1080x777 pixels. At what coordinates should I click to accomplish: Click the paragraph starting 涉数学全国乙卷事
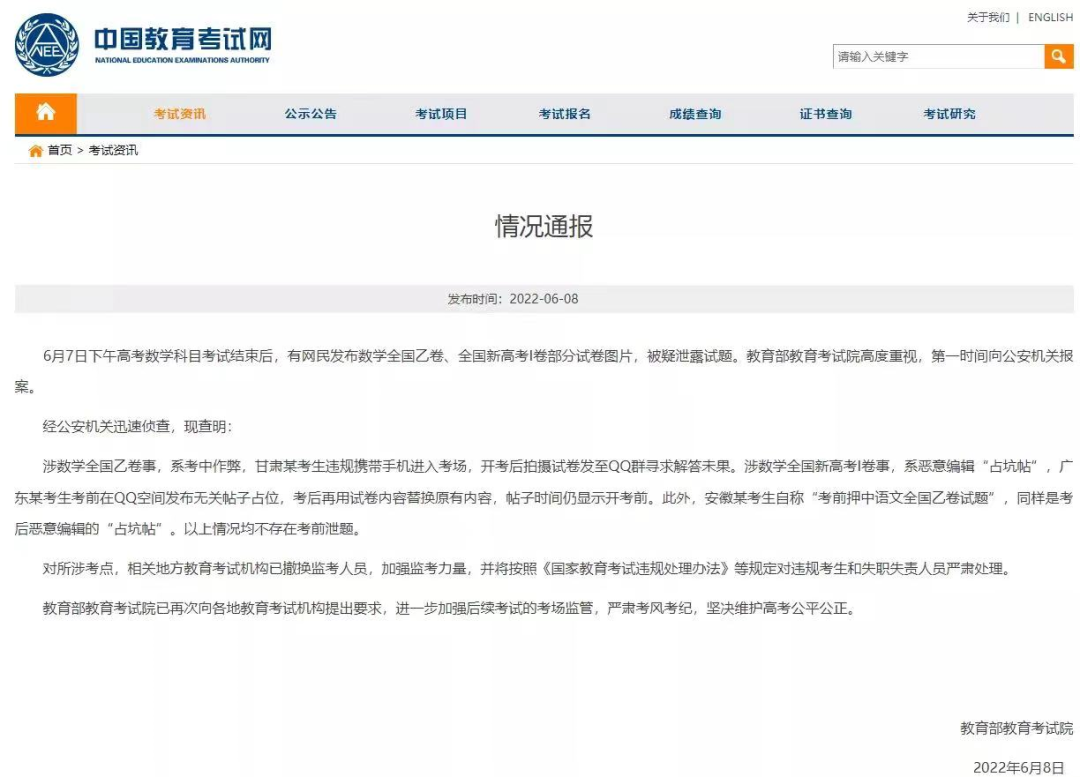point(544,497)
